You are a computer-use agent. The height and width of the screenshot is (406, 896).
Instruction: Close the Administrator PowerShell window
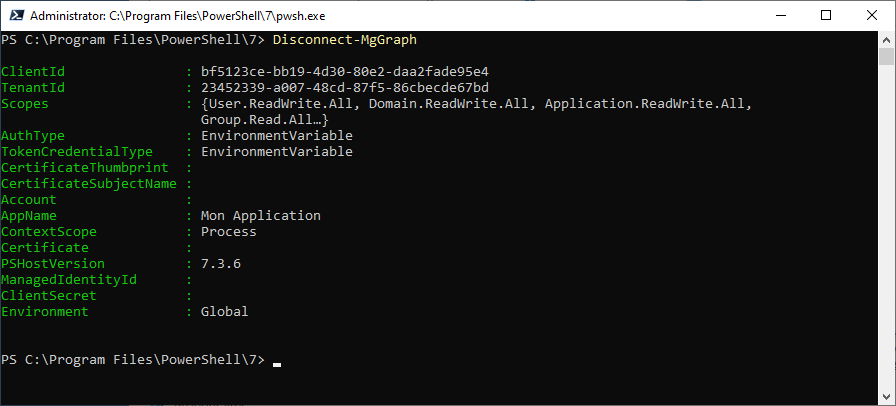(x=871, y=15)
